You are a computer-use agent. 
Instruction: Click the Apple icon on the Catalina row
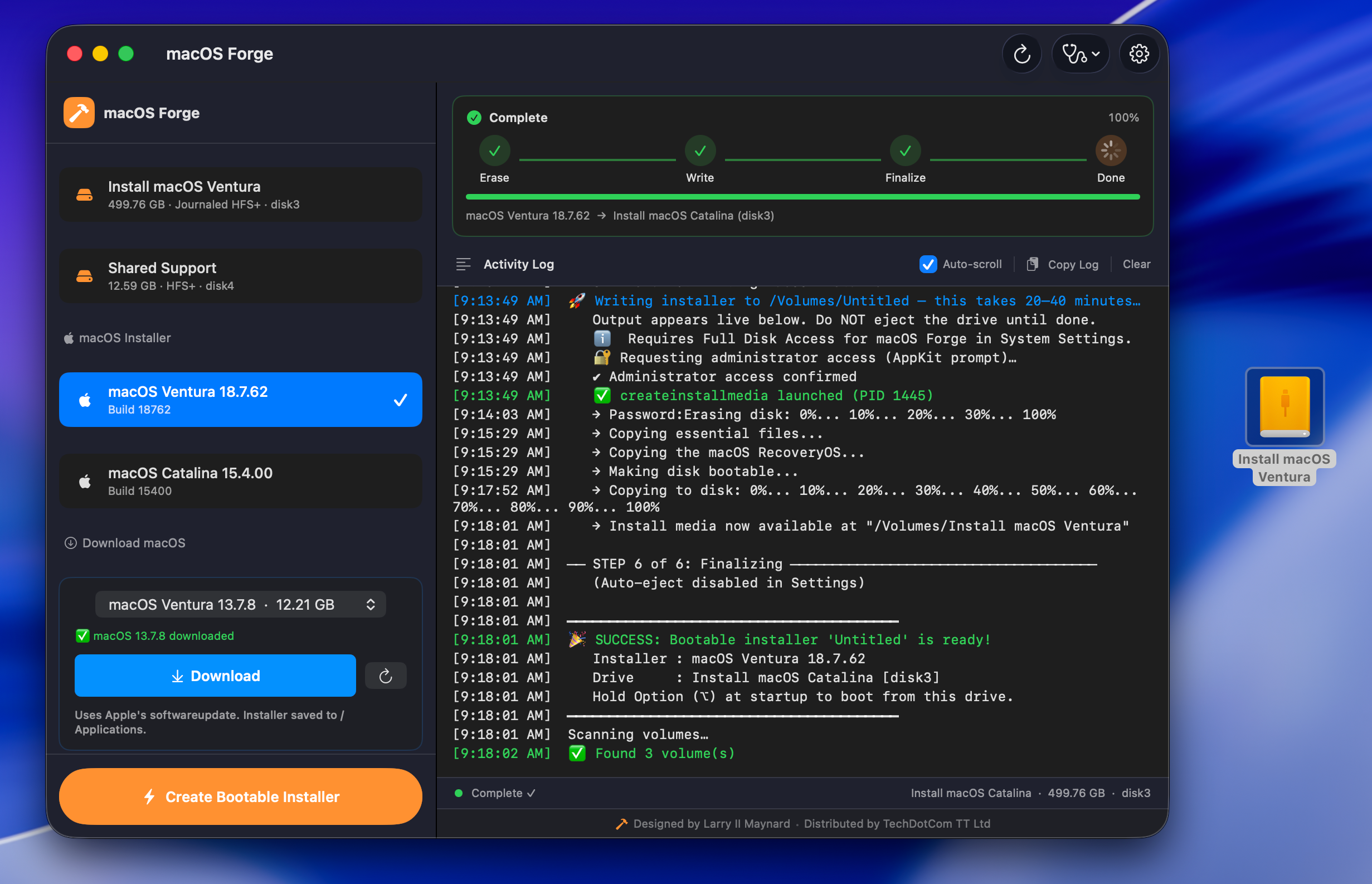[x=85, y=481]
